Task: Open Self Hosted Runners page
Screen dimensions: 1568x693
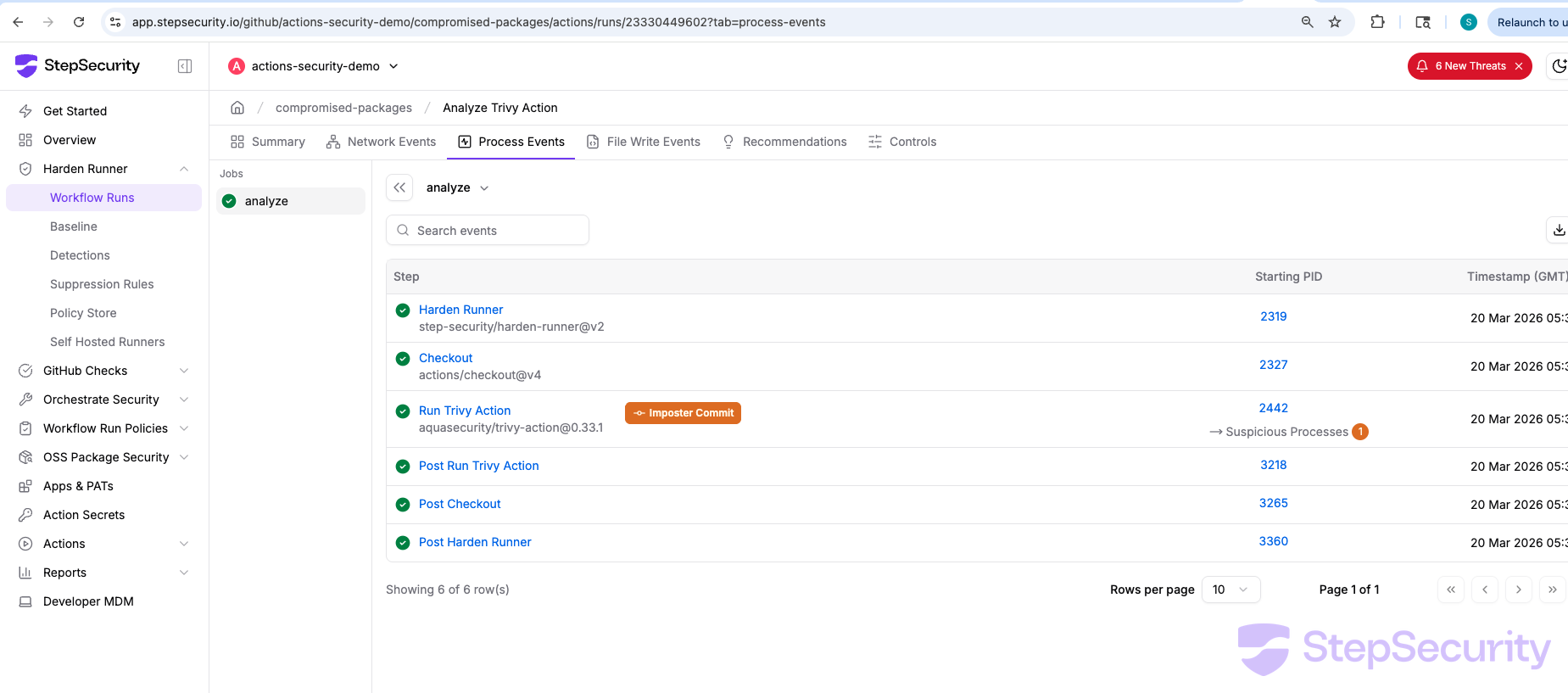Action: point(107,342)
